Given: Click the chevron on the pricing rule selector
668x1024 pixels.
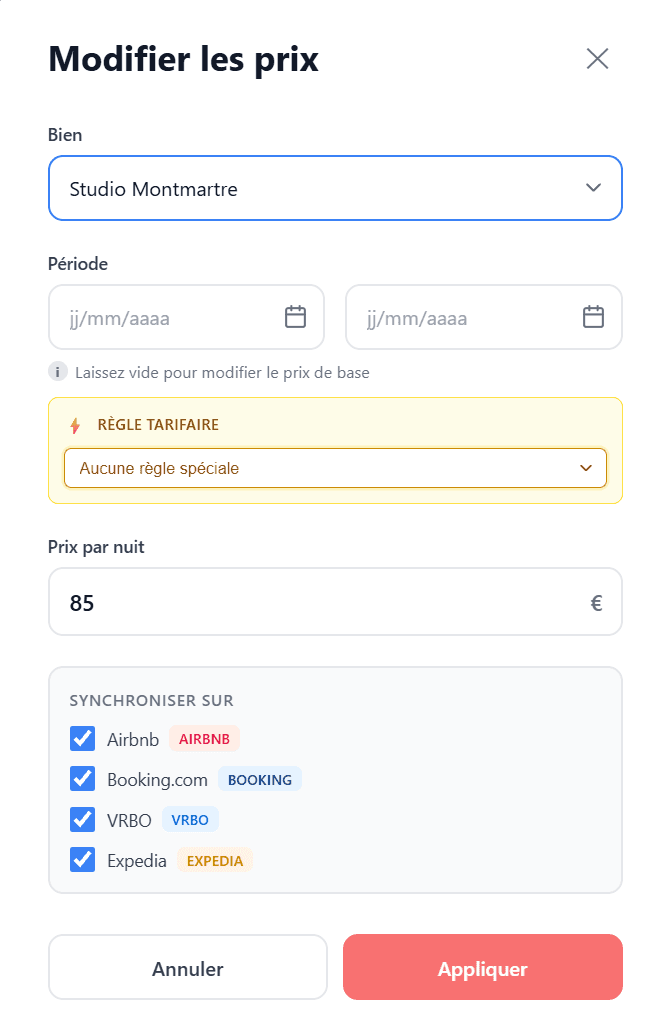Looking at the screenshot, I should point(587,467).
